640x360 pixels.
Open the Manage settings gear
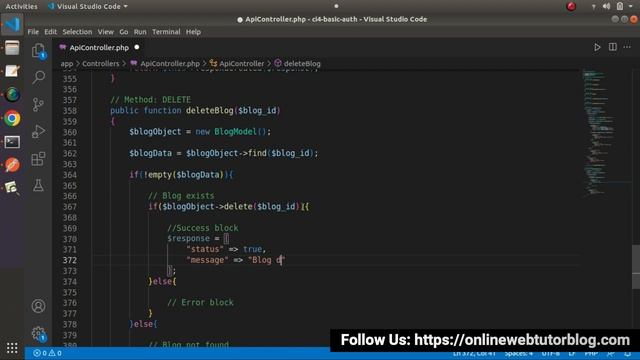[x=38, y=334]
